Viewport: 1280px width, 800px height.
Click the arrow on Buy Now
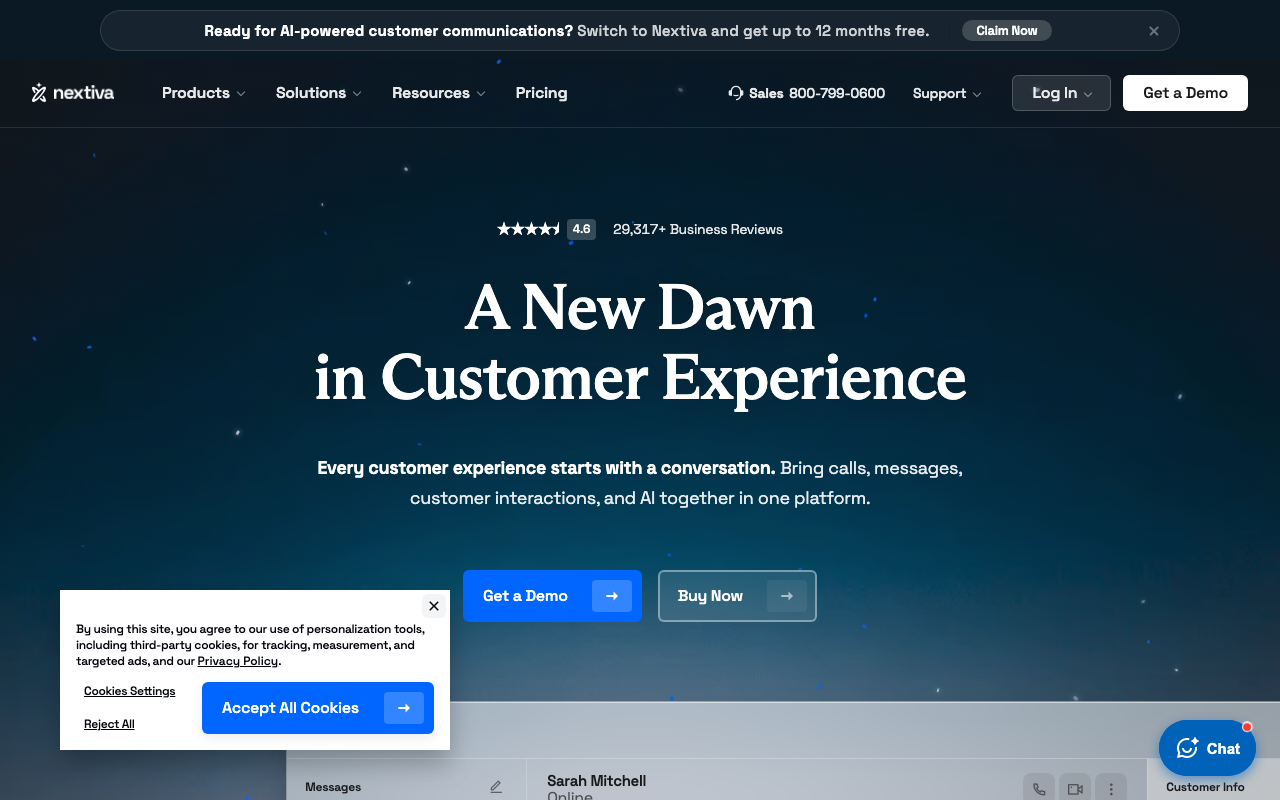(x=787, y=596)
